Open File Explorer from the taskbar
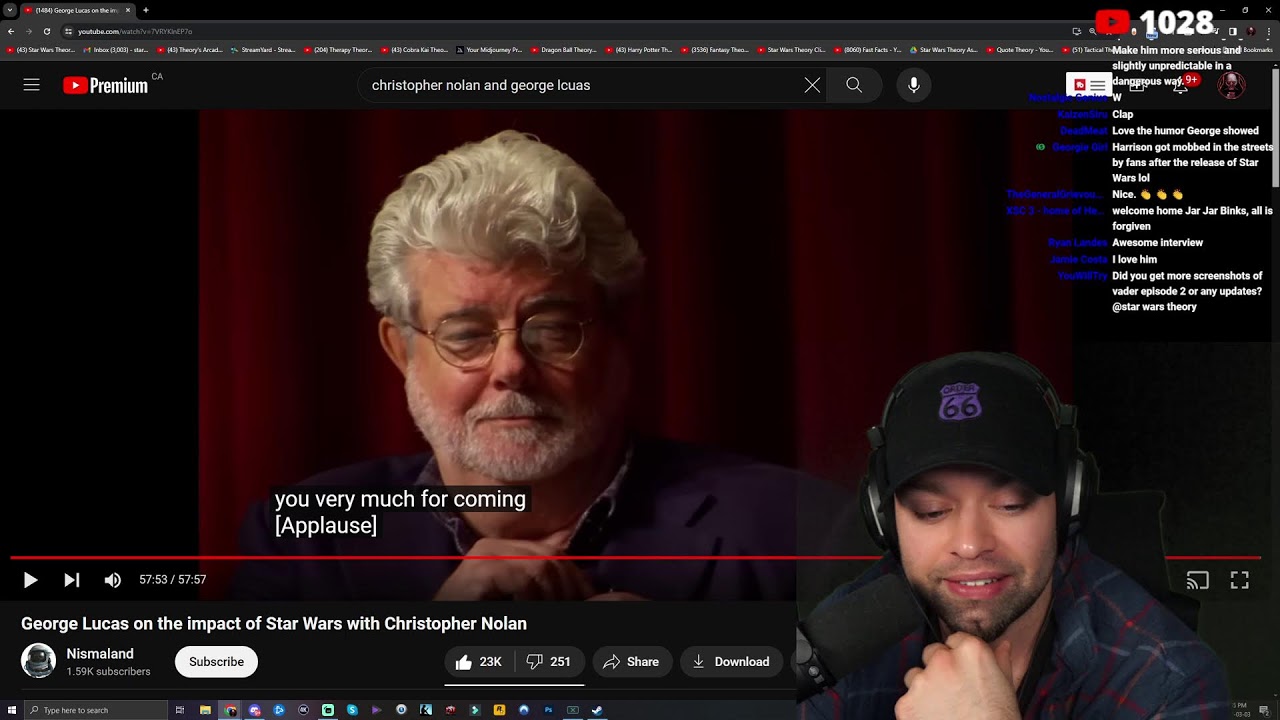 [205, 710]
